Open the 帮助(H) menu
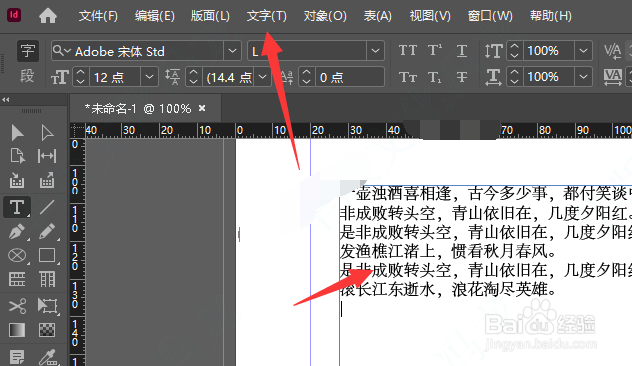 [551, 16]
